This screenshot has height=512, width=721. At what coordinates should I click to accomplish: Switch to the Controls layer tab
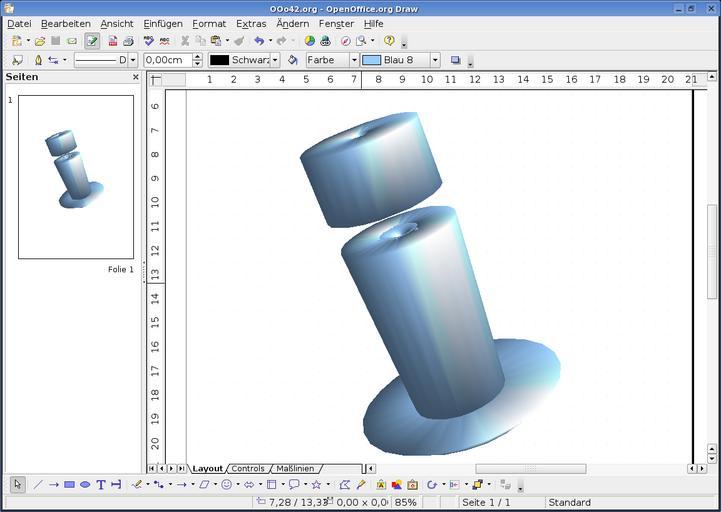click(x=248, y=468)
